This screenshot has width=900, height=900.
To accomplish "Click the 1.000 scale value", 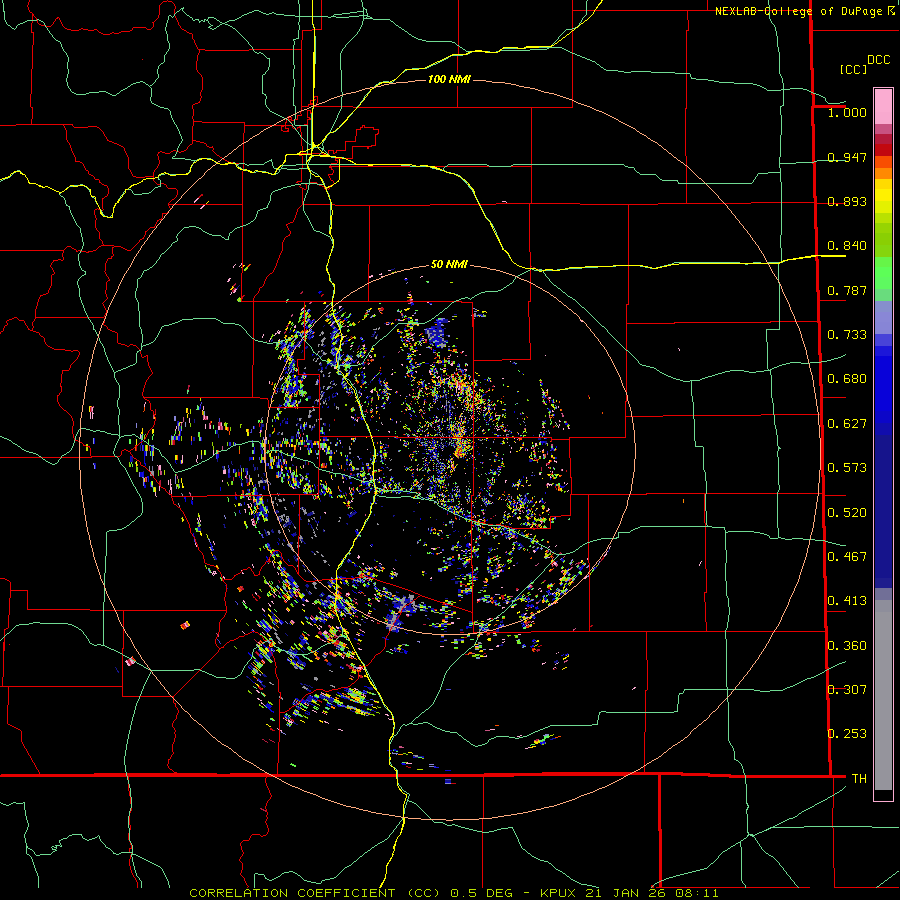I will click(847, 112).
